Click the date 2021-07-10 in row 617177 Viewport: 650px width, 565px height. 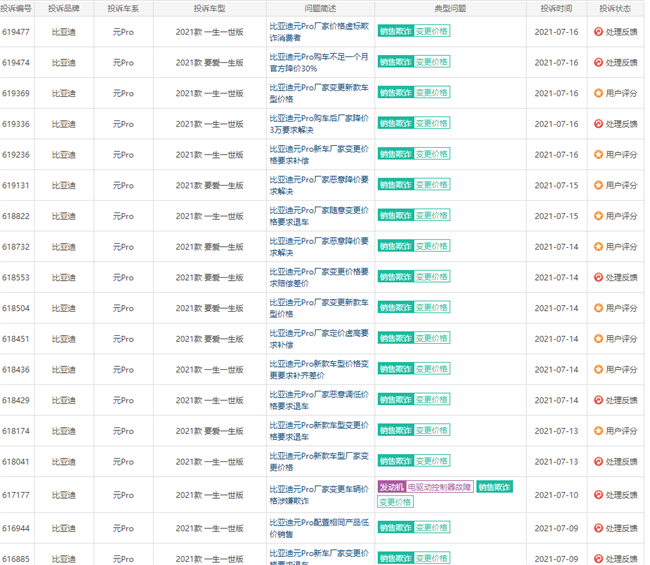pyautogui.click(x=556, y=495)
